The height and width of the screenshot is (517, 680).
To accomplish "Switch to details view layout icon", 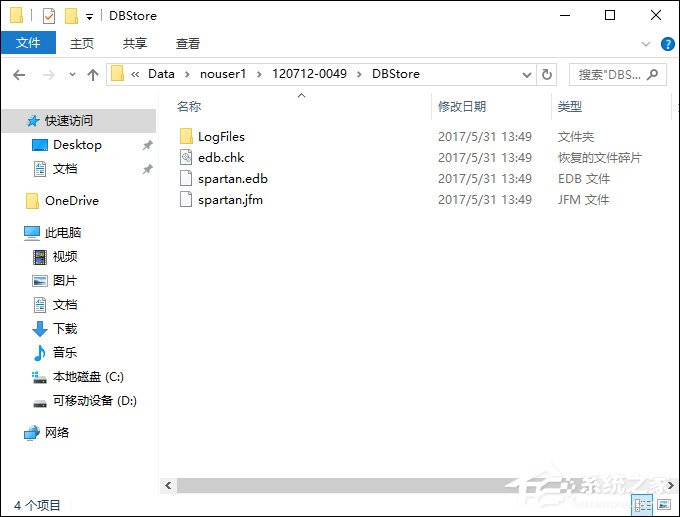I will (x=642, y=505).
